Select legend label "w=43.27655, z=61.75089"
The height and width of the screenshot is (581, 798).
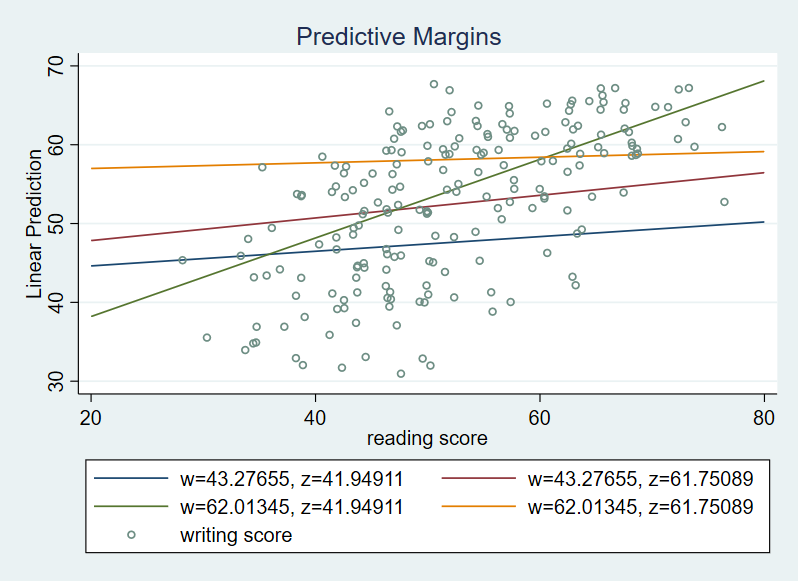tap(640, 479)
